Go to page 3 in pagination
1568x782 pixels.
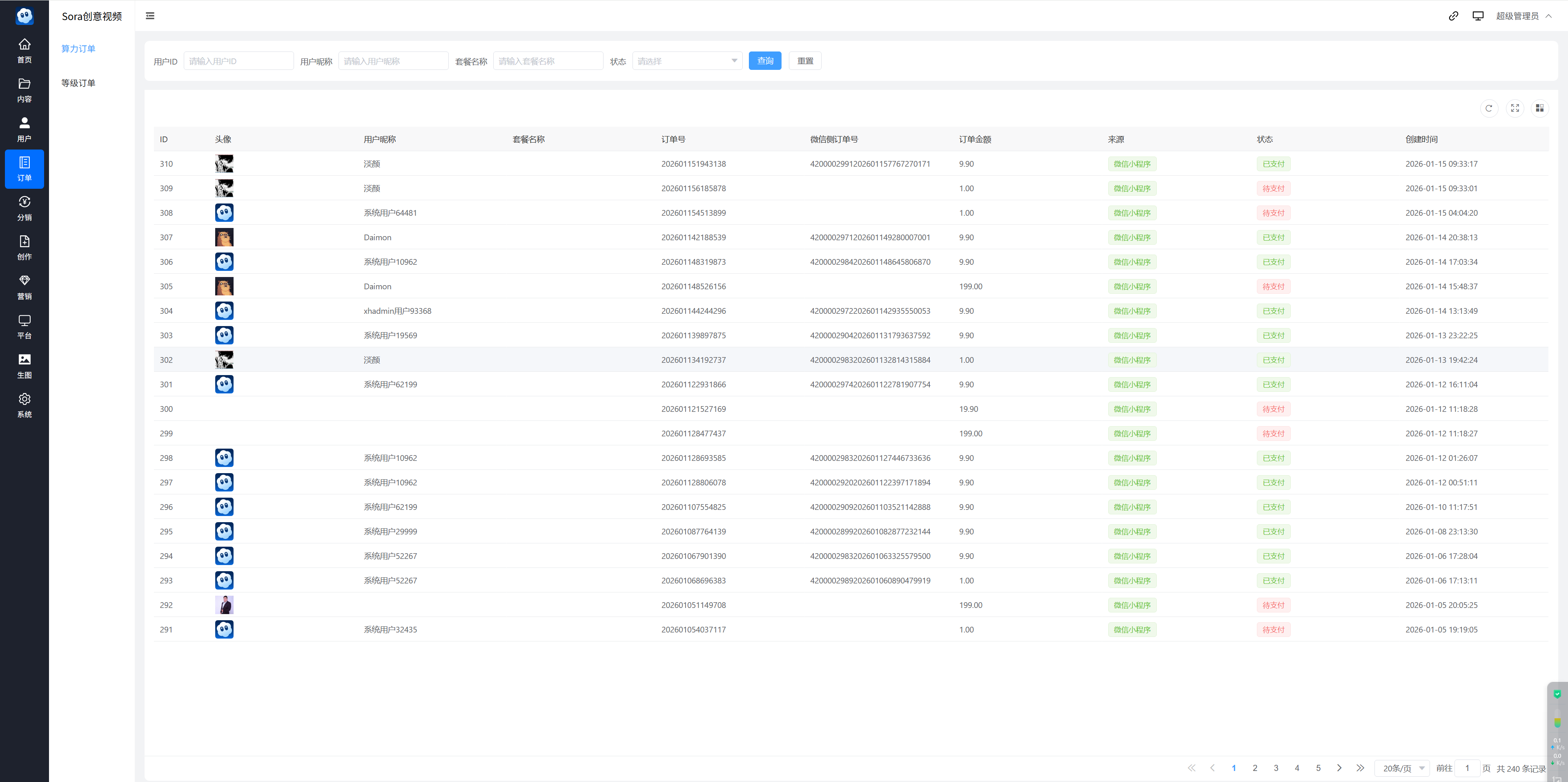(x=1276, y=768)
